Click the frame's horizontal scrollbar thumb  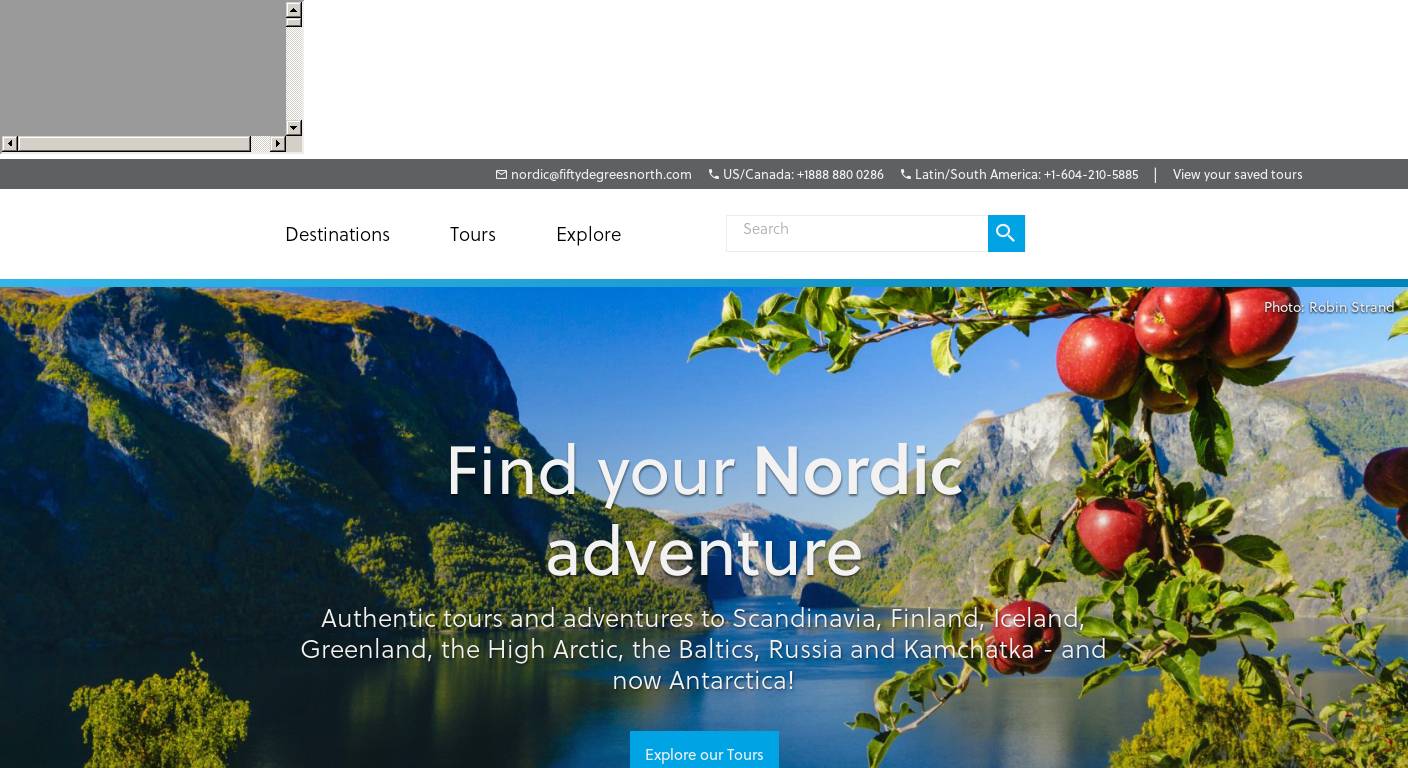coord(134,144)
